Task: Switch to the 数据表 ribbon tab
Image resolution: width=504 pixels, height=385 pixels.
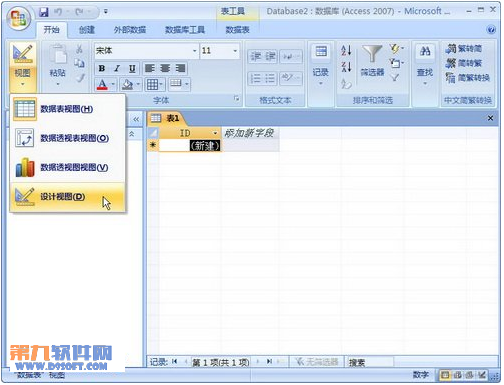Action: [237, 30]
